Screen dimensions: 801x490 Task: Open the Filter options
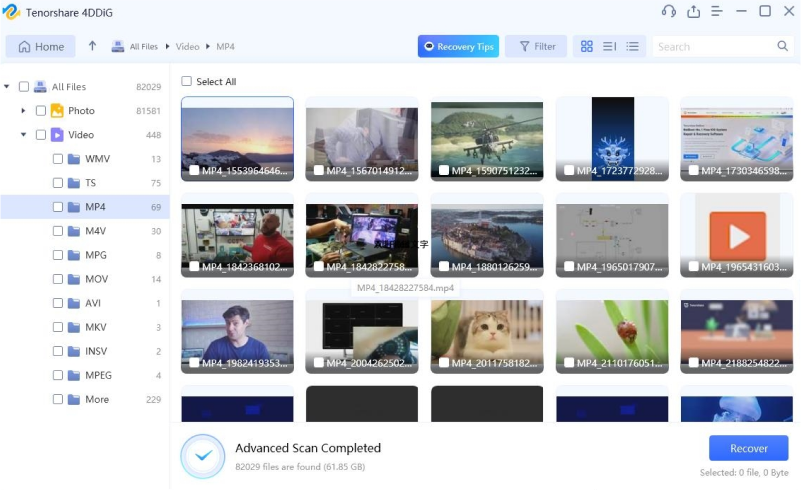point(535,46)
